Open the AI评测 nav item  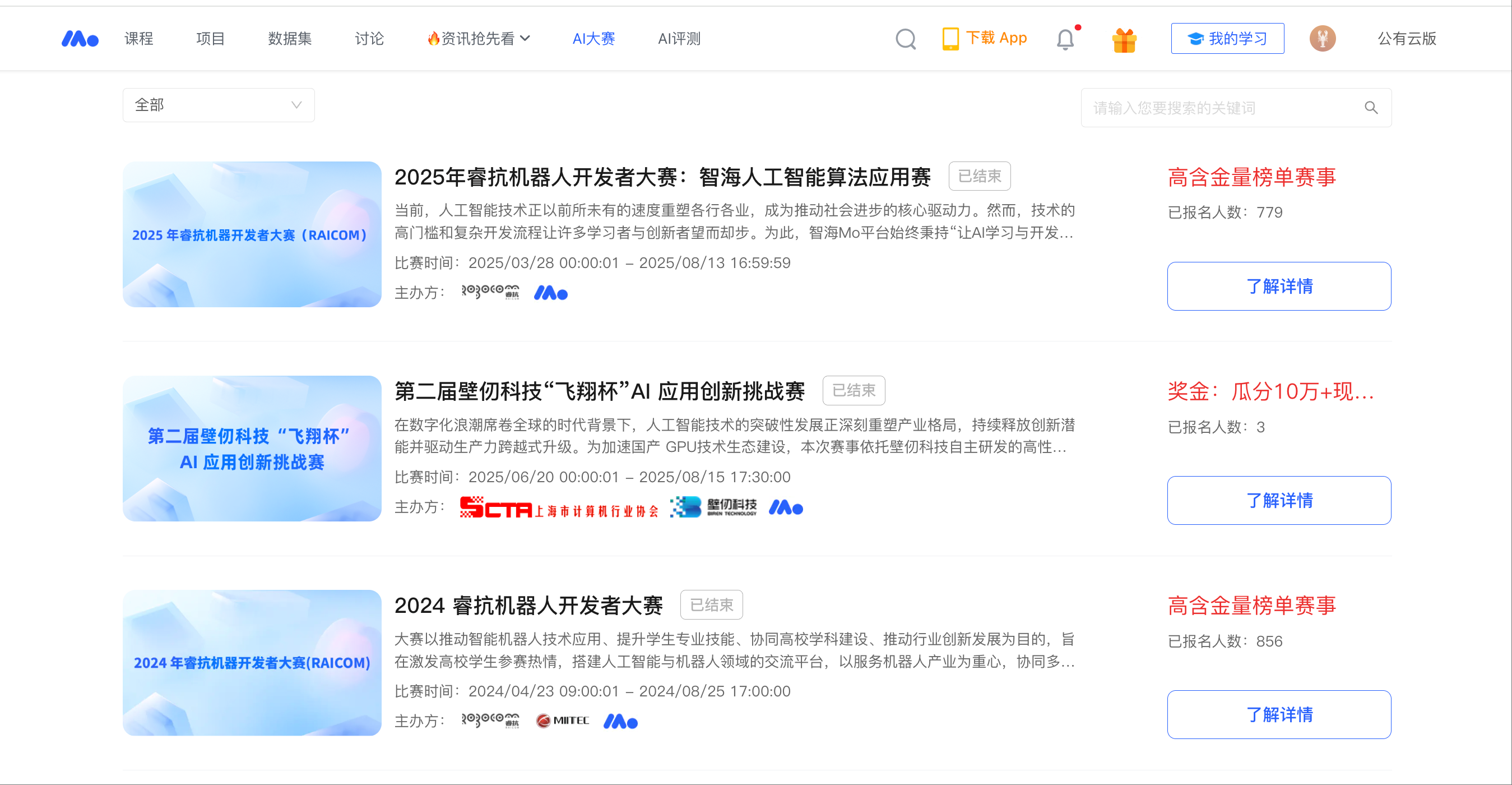(679, 39)
